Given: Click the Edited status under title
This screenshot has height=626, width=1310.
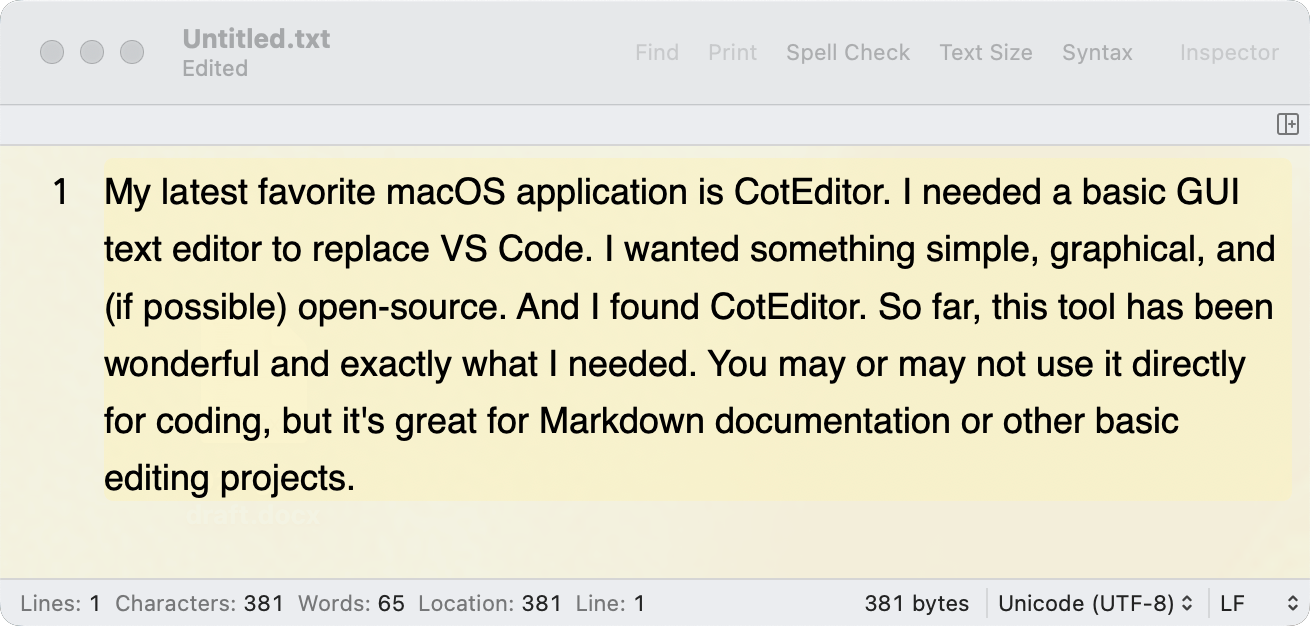Looking at the screenshot, I should tap(215, 69).
